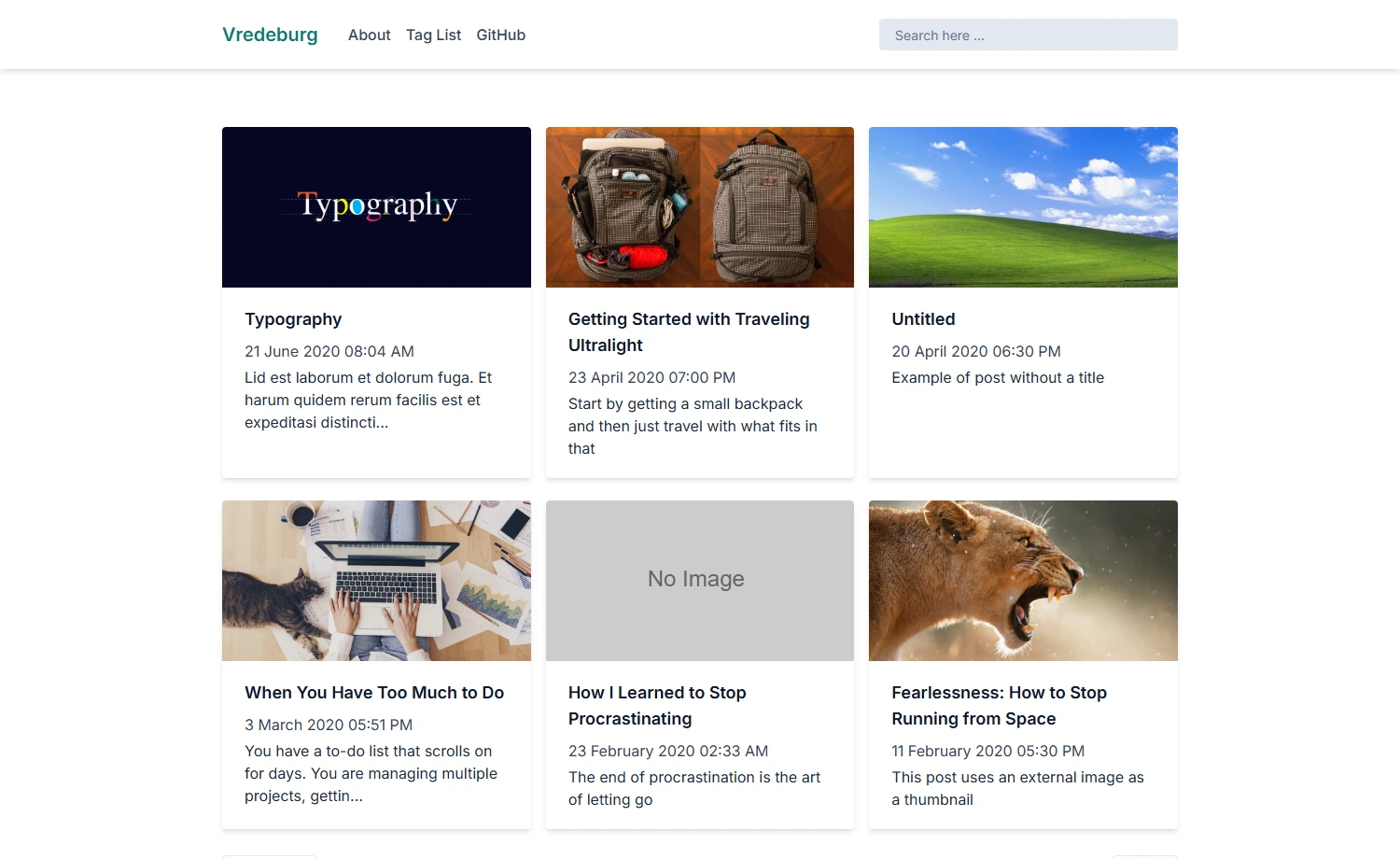The height and width of the screenshot is (859, 1400).
Task: Click excerpt 'You have a to-do list that scrolls'
Action: [x=371, y=773]
